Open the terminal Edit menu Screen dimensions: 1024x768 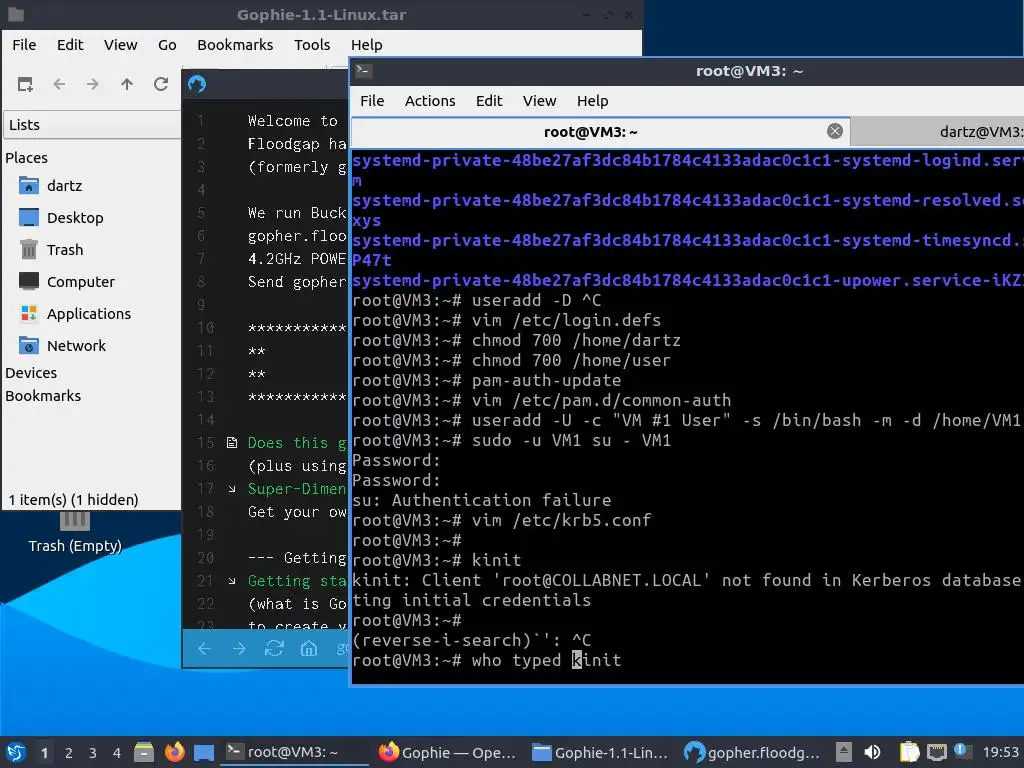coord(488,101)
